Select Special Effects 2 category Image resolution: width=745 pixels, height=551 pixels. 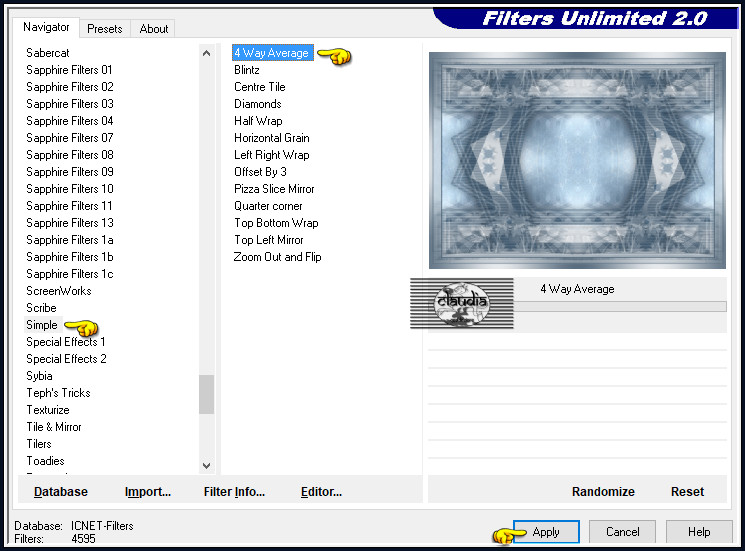pos(66,359)
